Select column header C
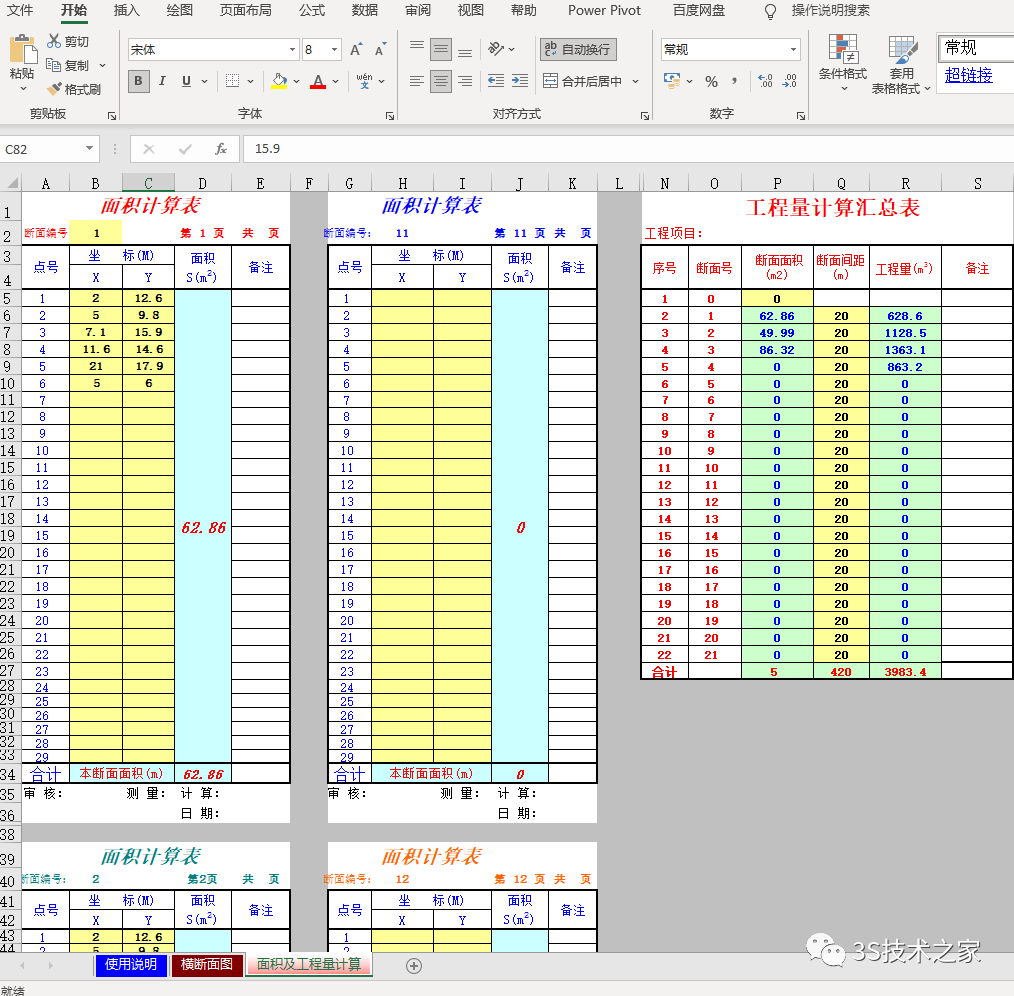 tap(148, 184)
